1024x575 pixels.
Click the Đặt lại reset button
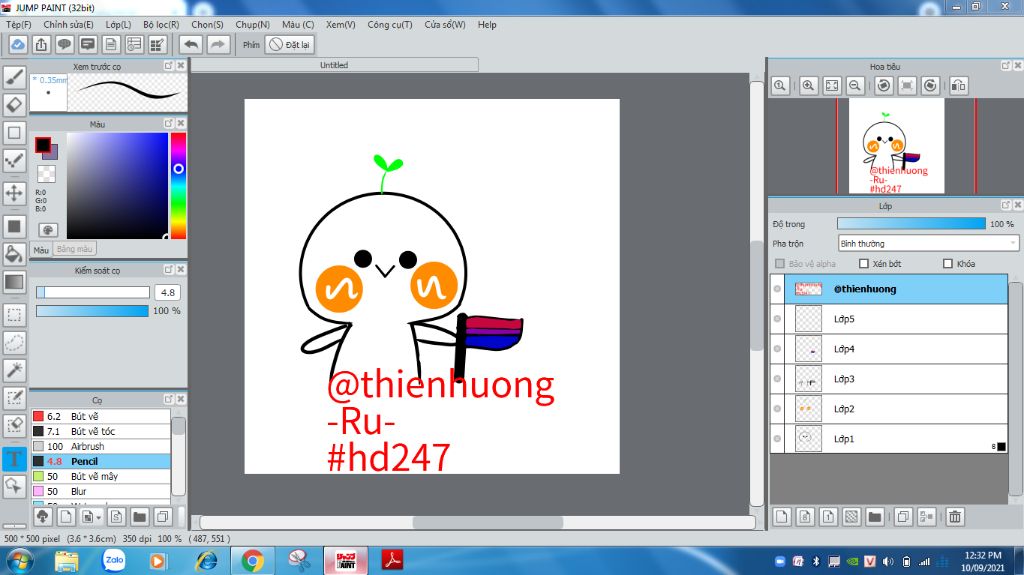coord(290,44)
